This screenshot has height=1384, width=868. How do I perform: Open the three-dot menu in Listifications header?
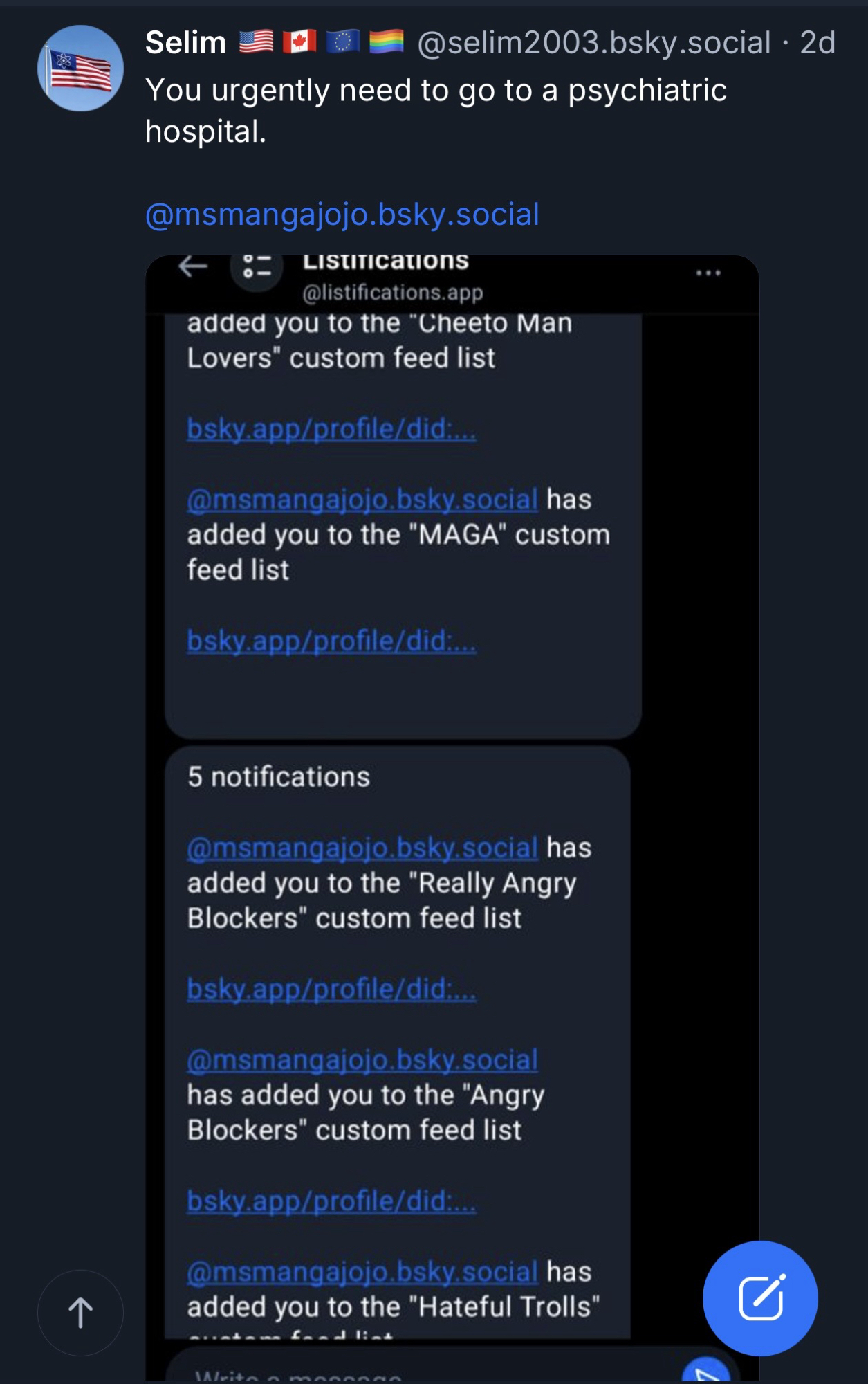point(708,273)
